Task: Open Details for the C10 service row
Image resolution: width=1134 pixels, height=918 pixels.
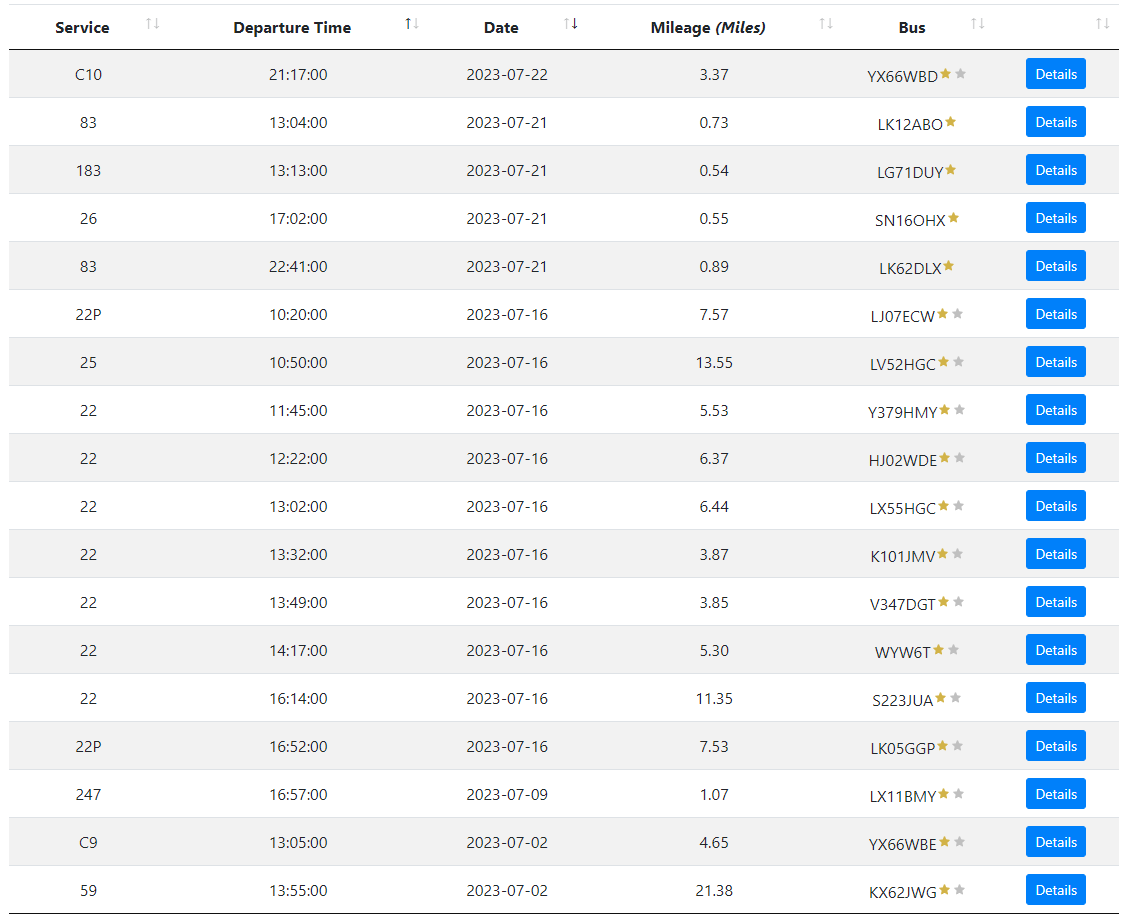Action: click(1055, 74)
